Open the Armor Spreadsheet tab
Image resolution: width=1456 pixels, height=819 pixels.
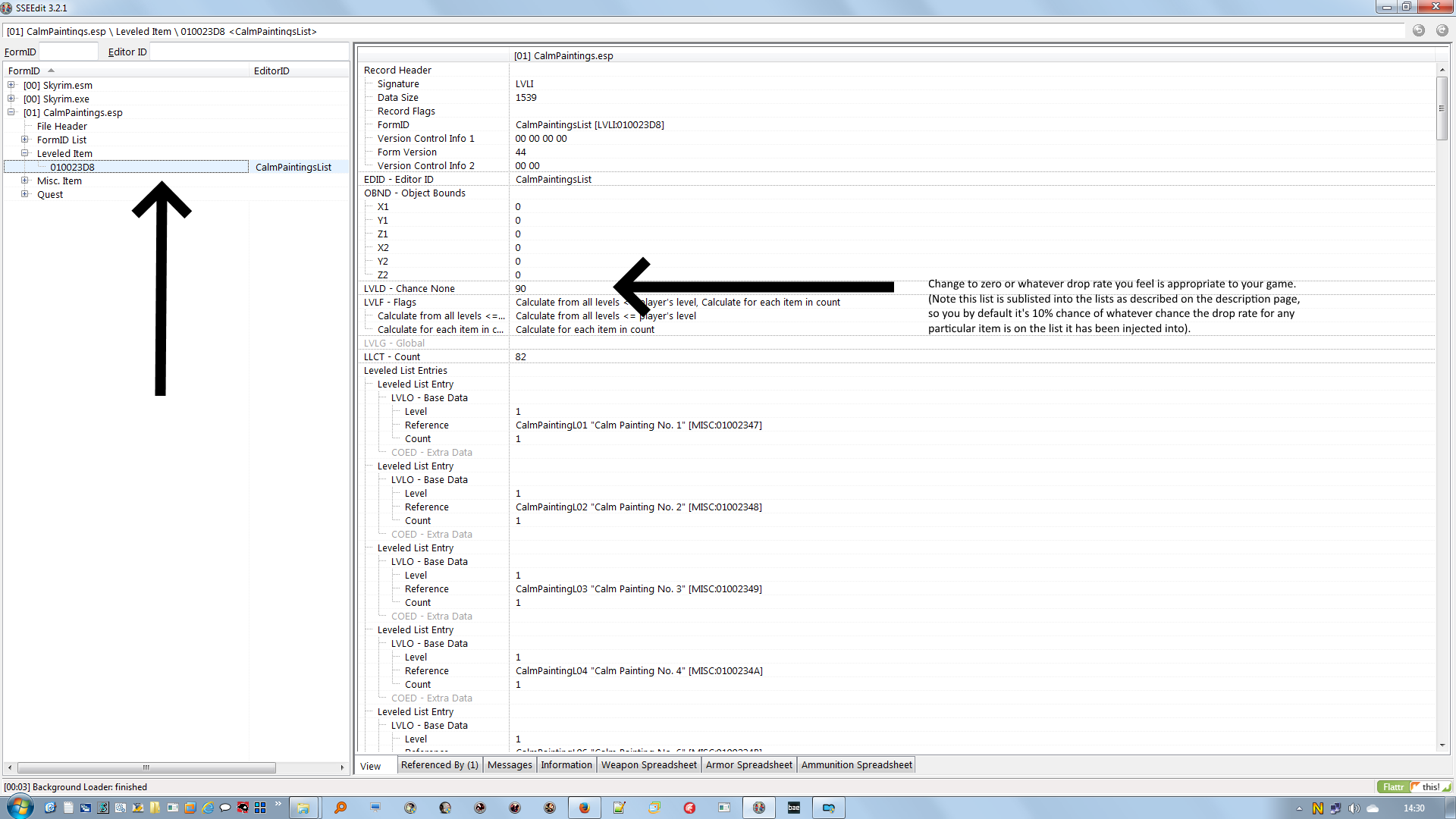coord(749,764)
